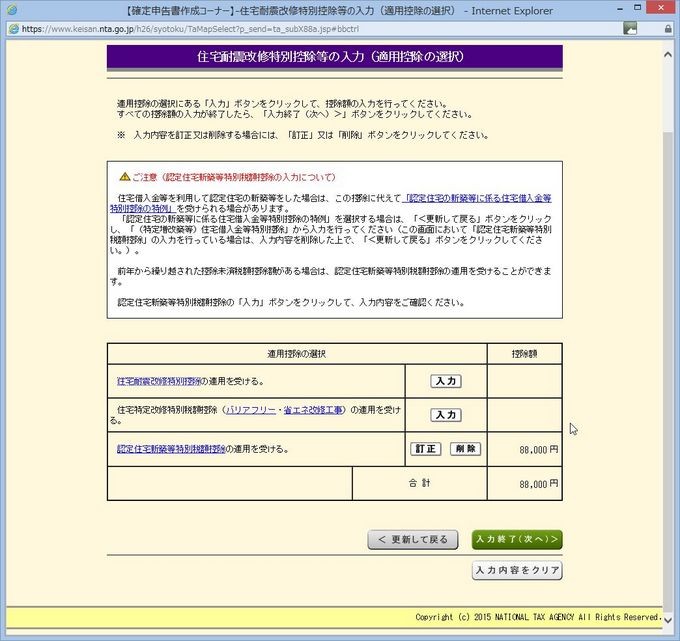Screen dimensions: 680x641
Task: Click the red ご注意 heading text
Action: coord(234,177)
